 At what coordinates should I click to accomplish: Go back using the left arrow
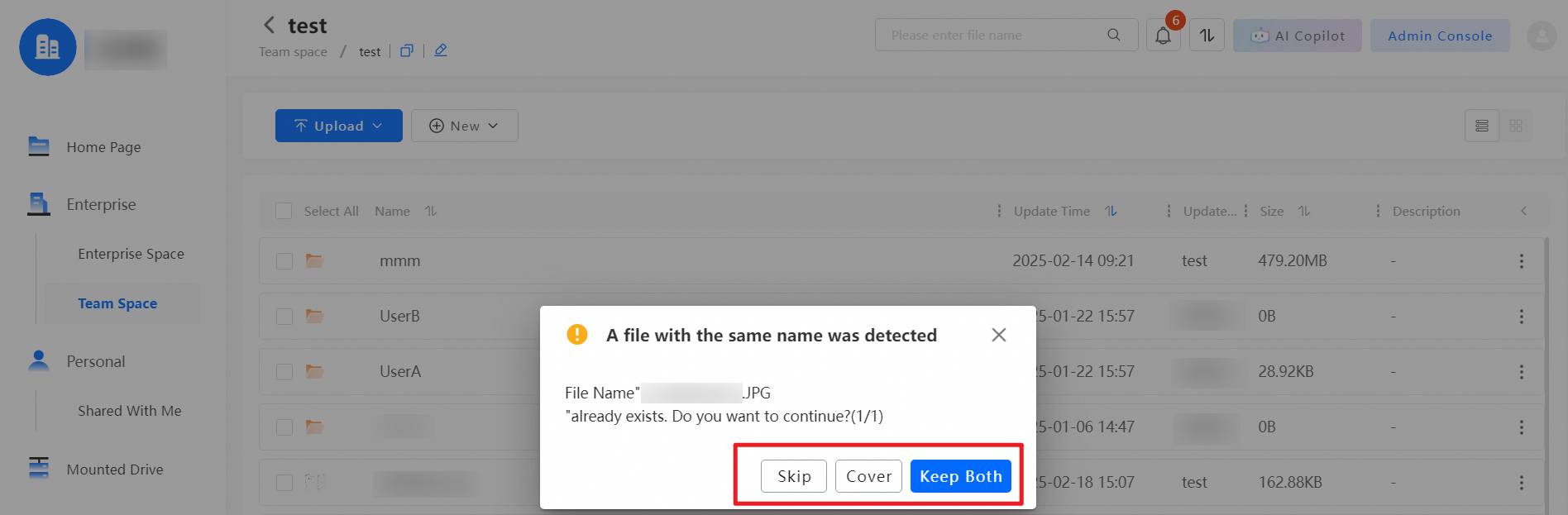click(x=269, y=25)
